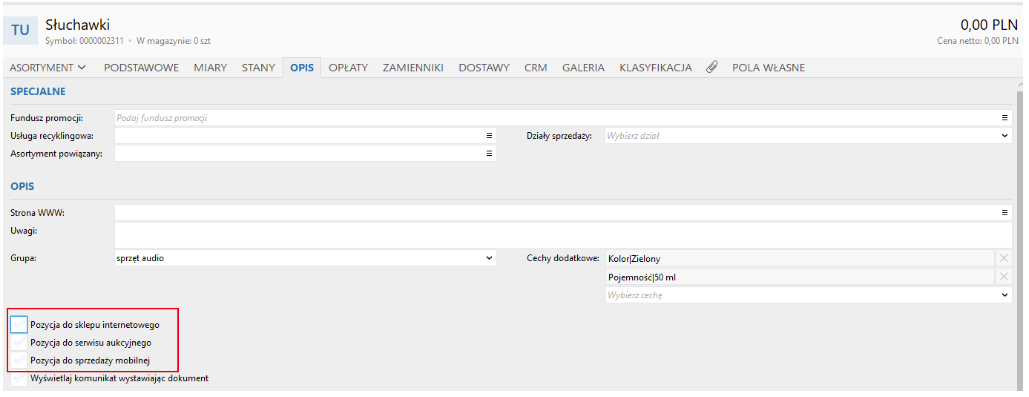
Task: Toggle Wyświetlaj komunikat wystawiając dokument checkbox
Action: click(x=20, y=378)
